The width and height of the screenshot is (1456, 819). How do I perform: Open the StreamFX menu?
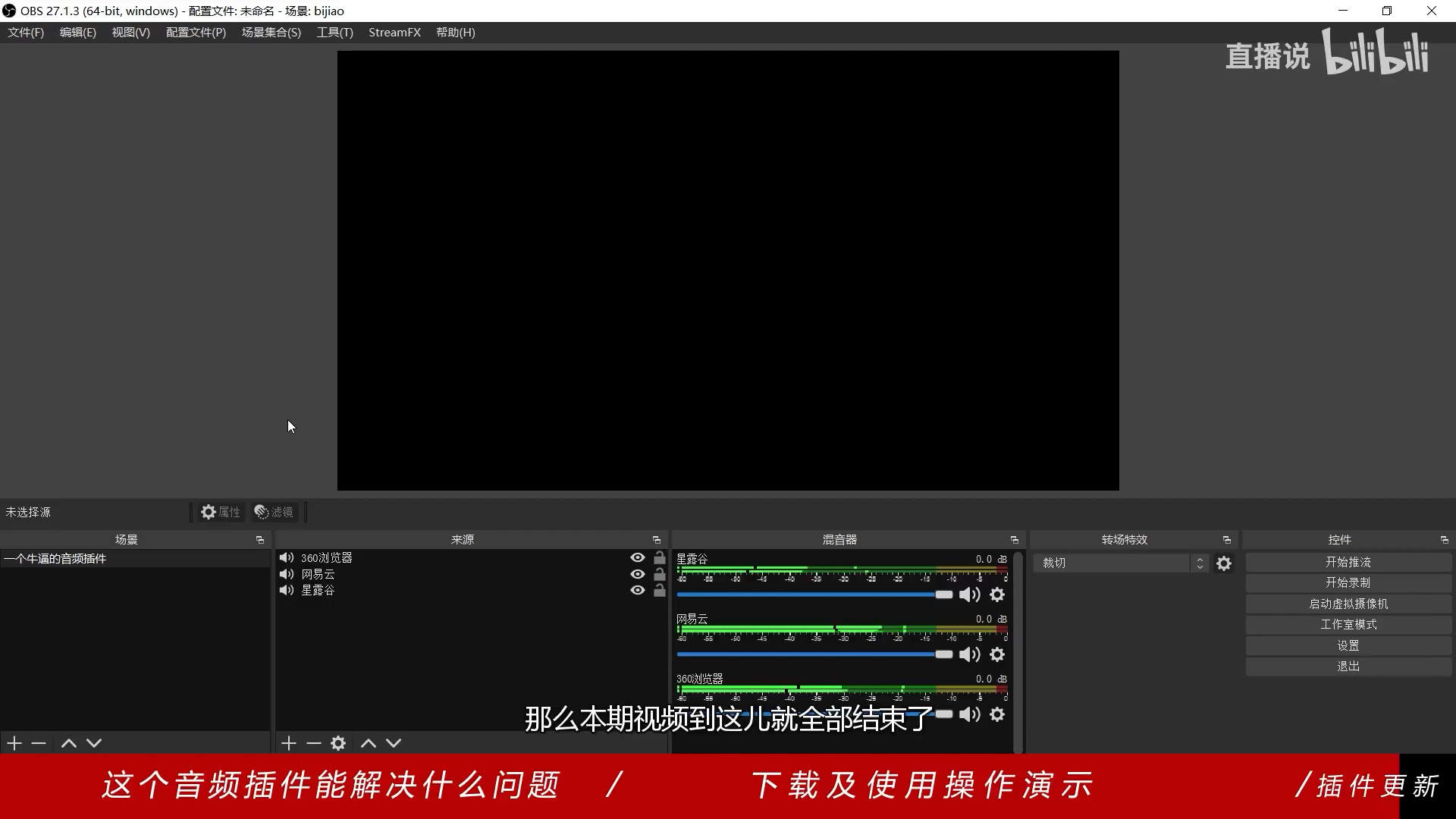tap(394, 33)
